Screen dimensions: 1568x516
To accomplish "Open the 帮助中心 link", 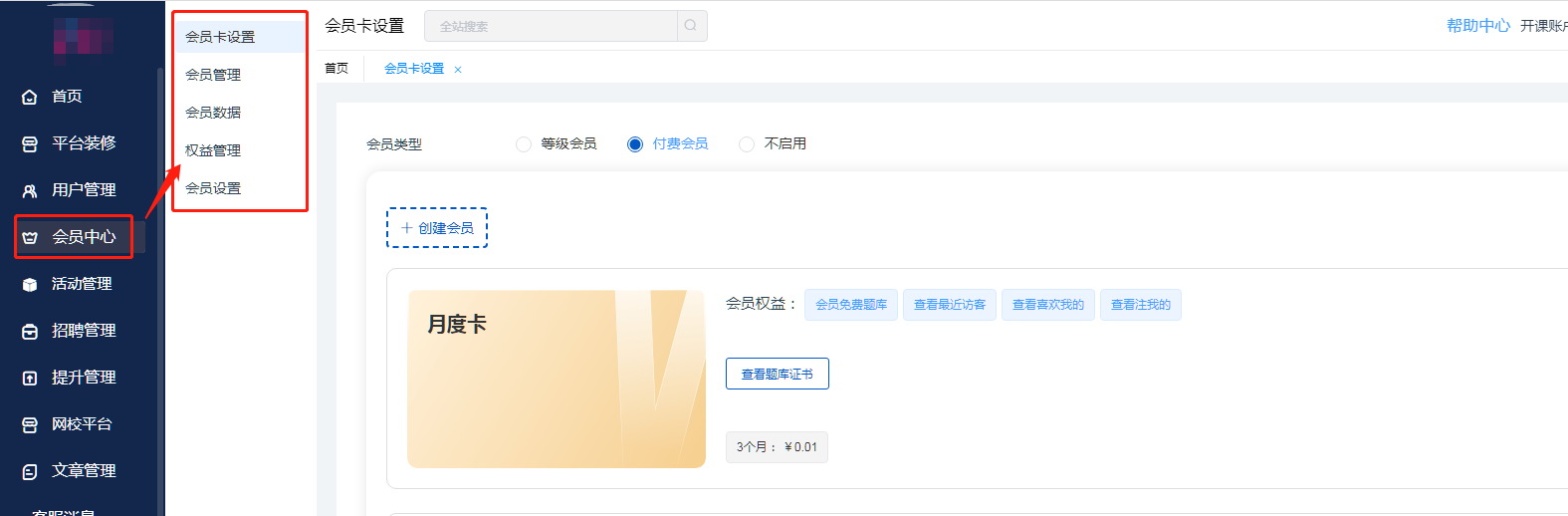I will pyautogui.click(x=1477, y=26).
